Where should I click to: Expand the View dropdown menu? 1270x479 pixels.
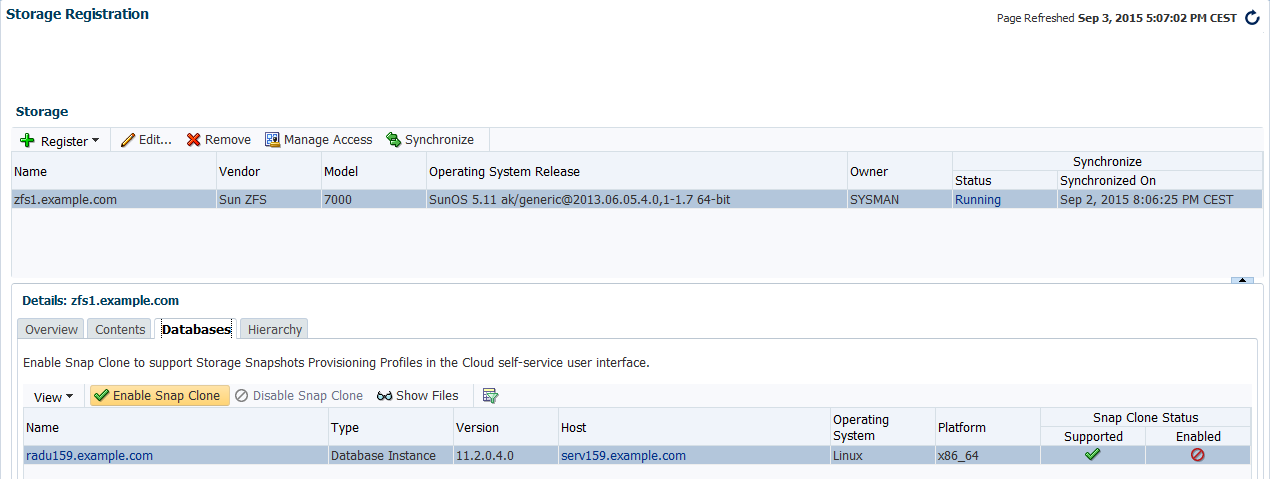pos(54,397)
